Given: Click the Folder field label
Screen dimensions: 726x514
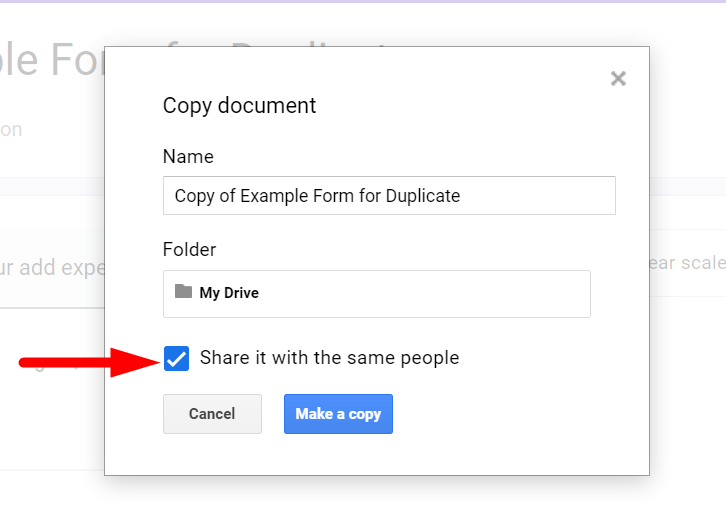Looking at the screenshot, I should click(189, 250).
